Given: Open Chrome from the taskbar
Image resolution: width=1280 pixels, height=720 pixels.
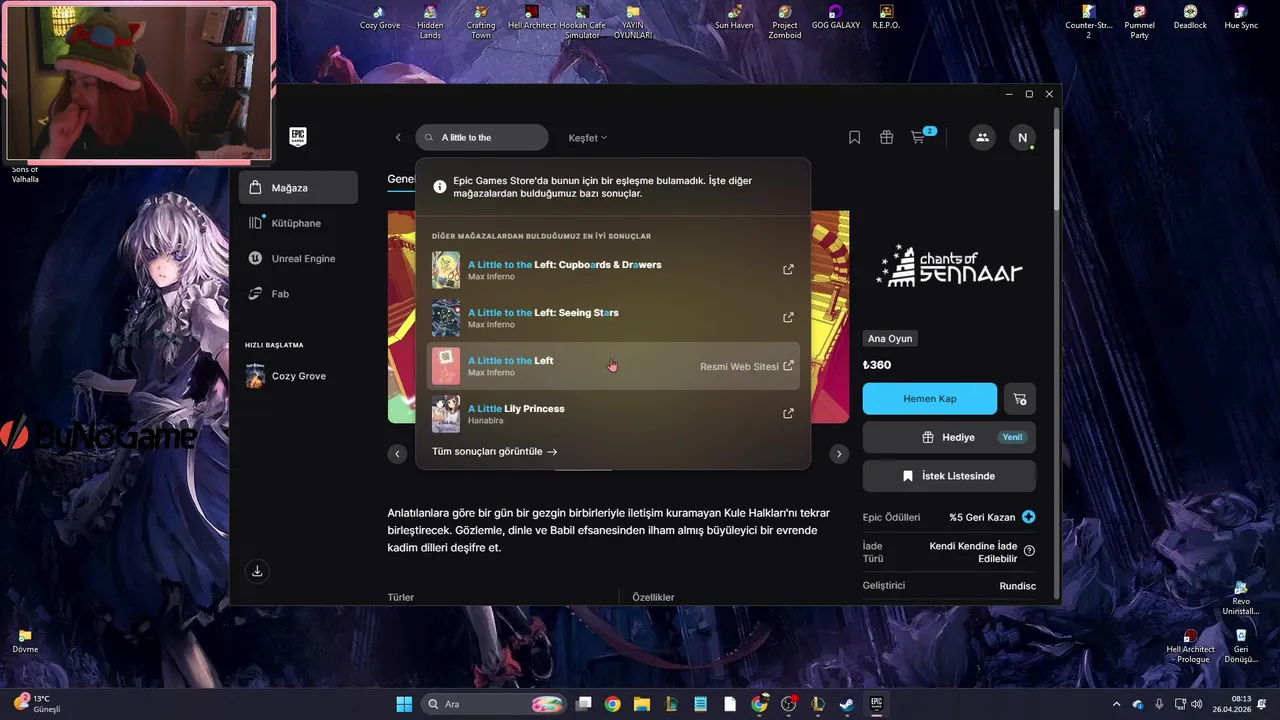Looking at the screenshot, I should (612, 704).
